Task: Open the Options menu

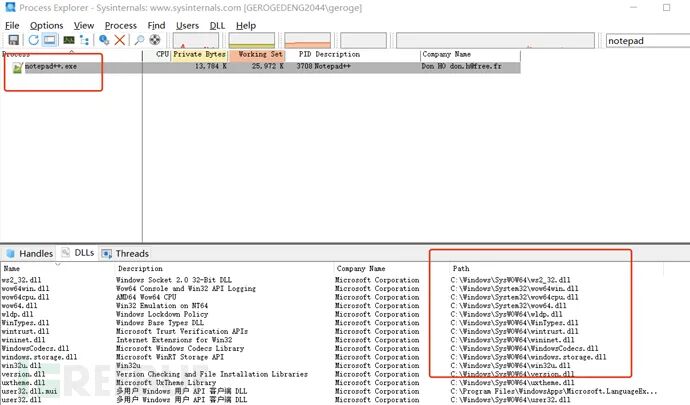Action: coord(47,26)
